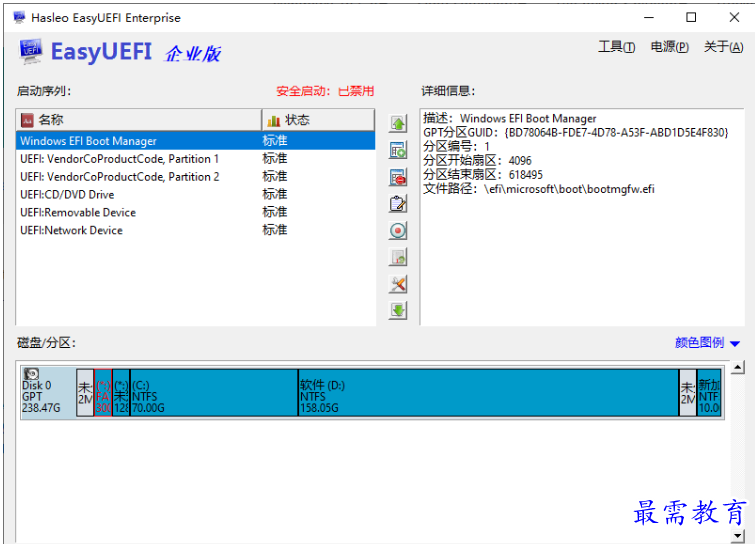Click the delete boot entry icon

tap(398, 178)
